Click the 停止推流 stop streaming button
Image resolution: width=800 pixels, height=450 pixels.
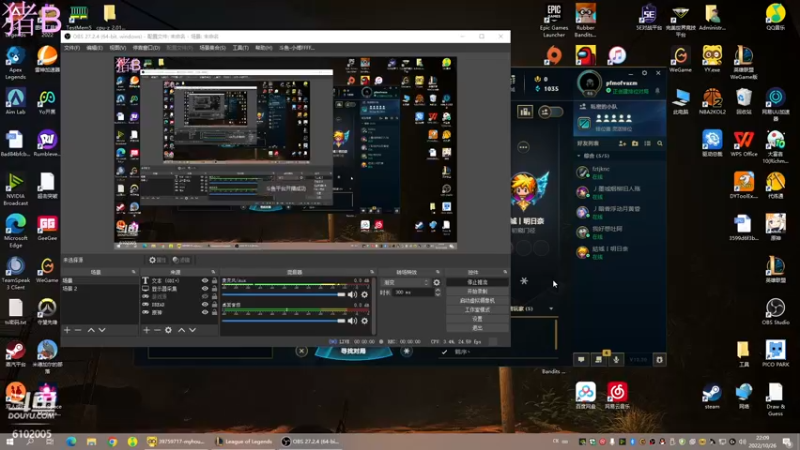point(478,282)
